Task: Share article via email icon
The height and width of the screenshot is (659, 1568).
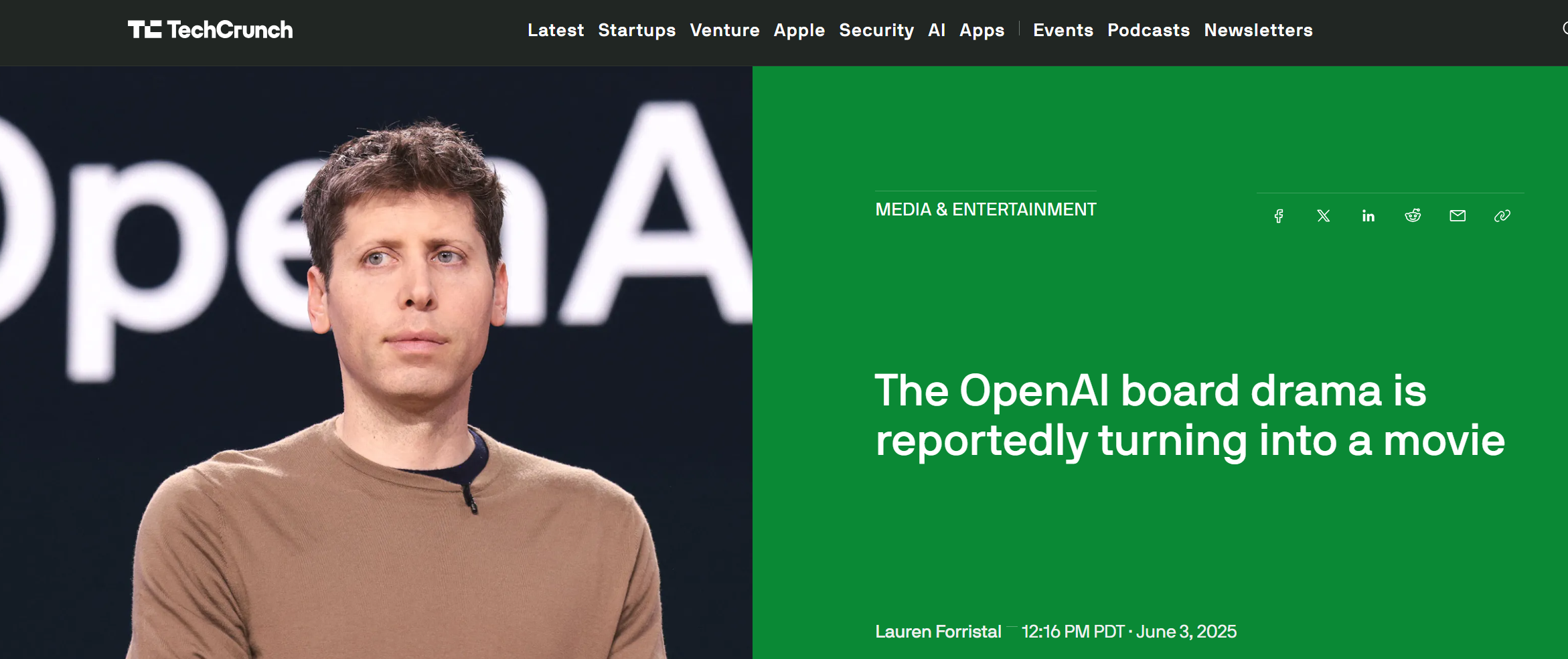Action: [x=1458, y=215]
